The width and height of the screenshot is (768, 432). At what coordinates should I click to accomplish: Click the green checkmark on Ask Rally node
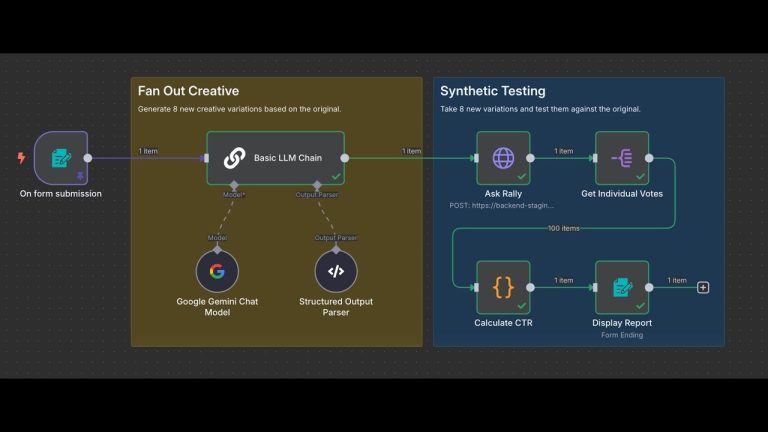pos(521,176)
